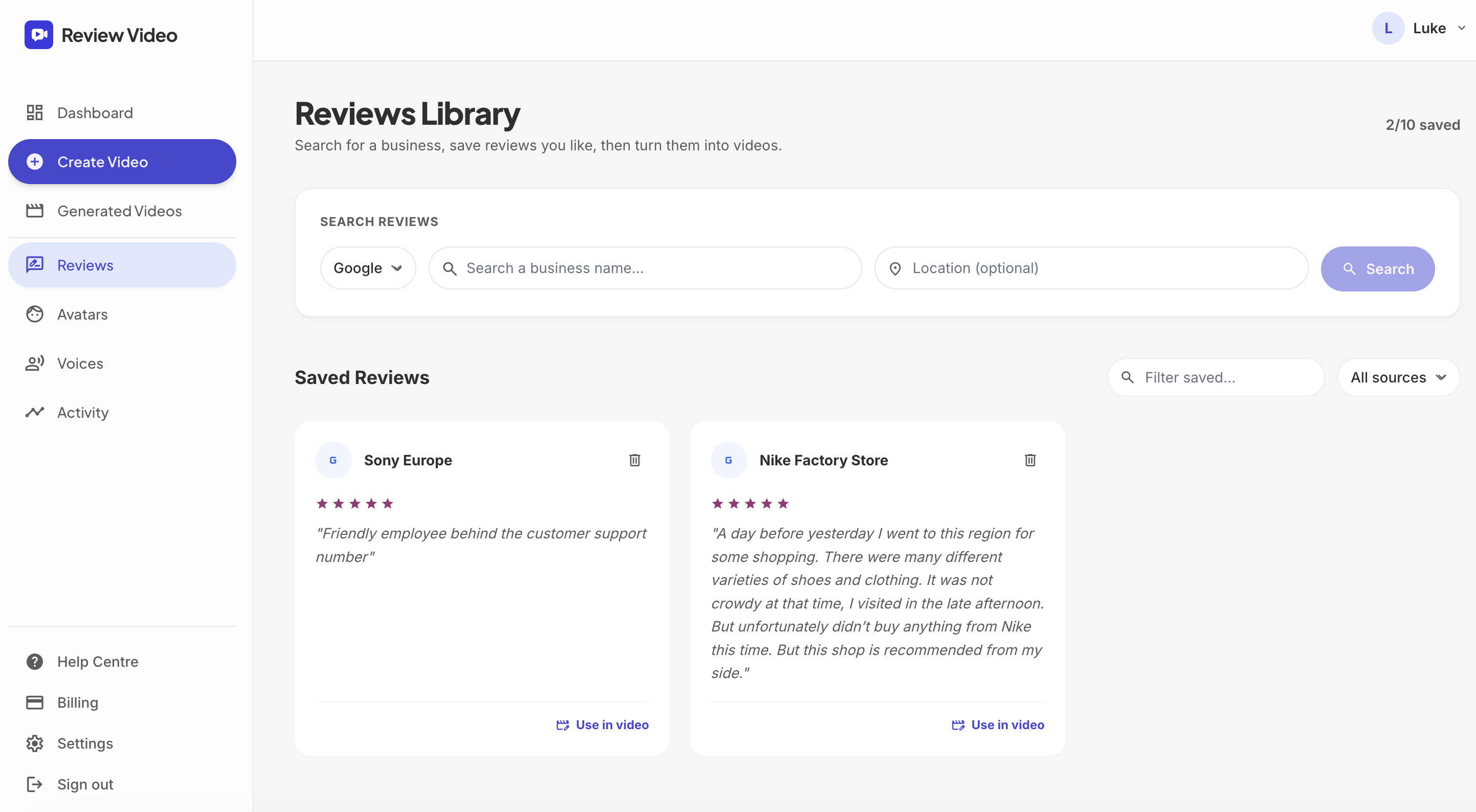Click the Reviews Library heading
The image size is (1476, 812).
click(x=408, y=114)
